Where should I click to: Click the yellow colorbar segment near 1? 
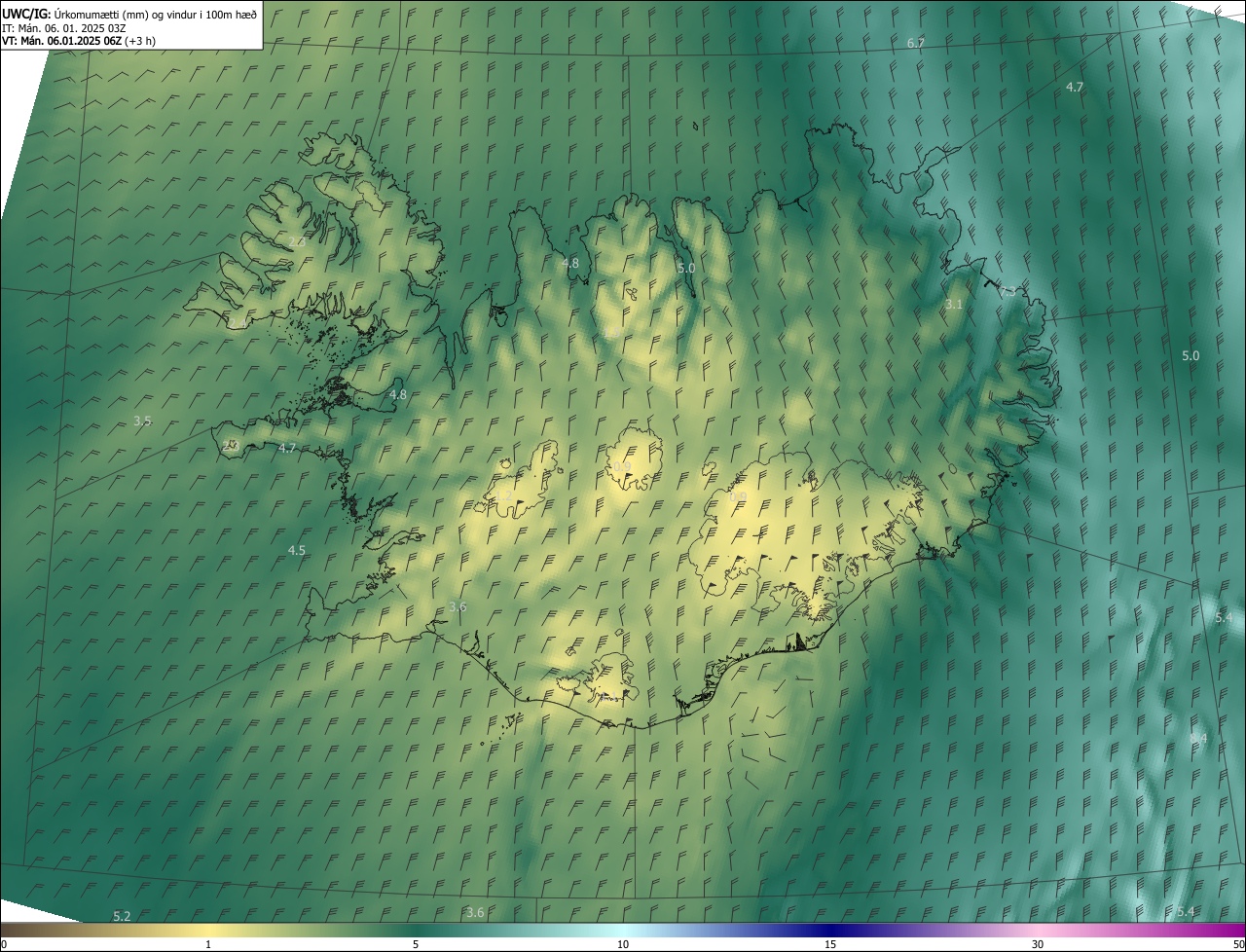pos(208,930)
